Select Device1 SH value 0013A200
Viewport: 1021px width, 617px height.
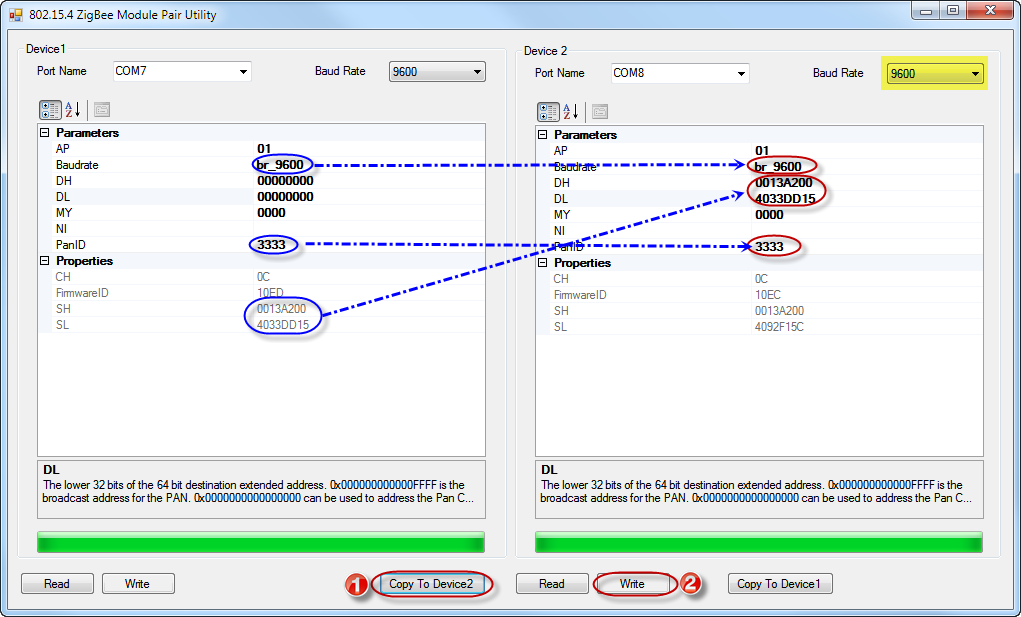click(x=281, y=309)
